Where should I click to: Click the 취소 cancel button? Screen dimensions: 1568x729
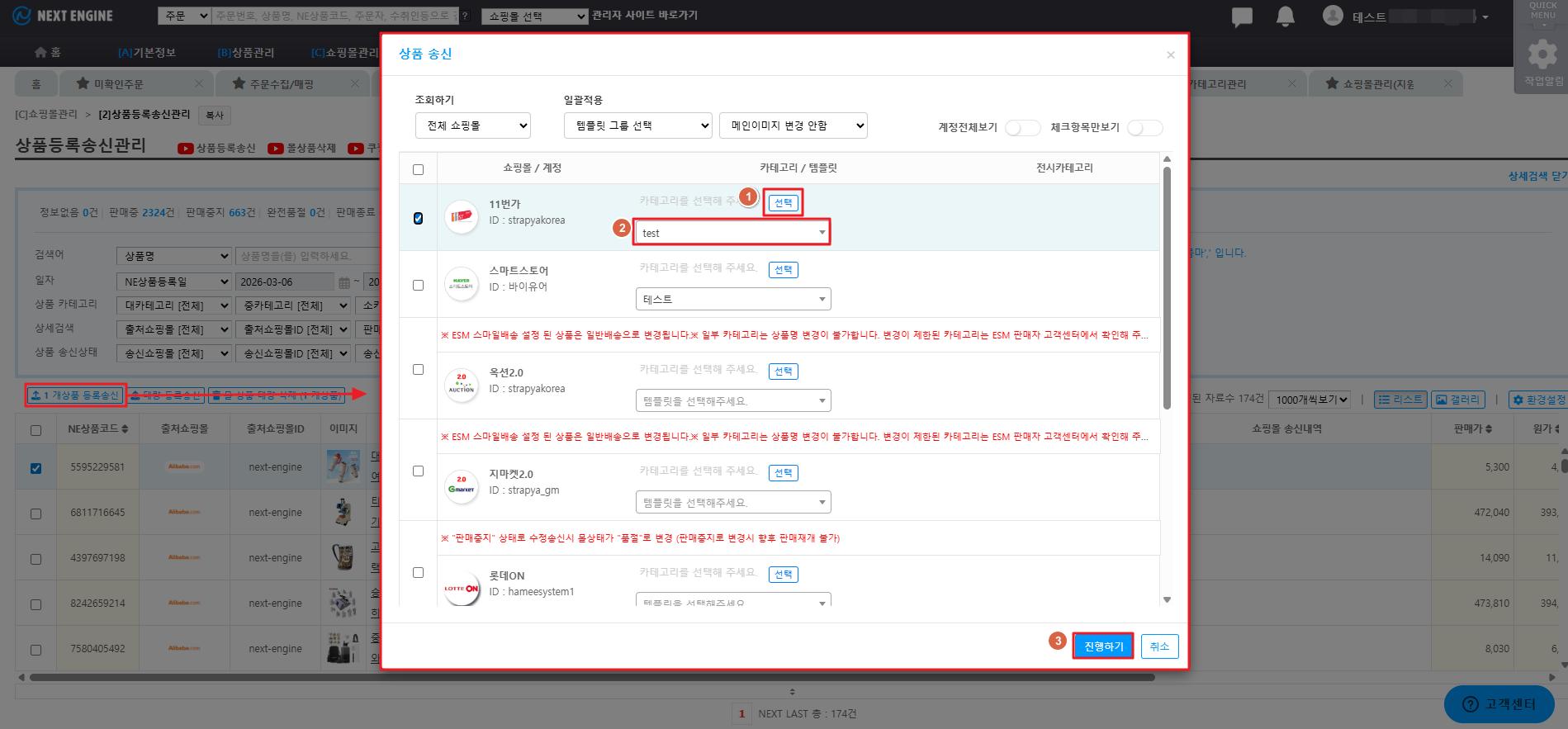tap(1159, 646)
